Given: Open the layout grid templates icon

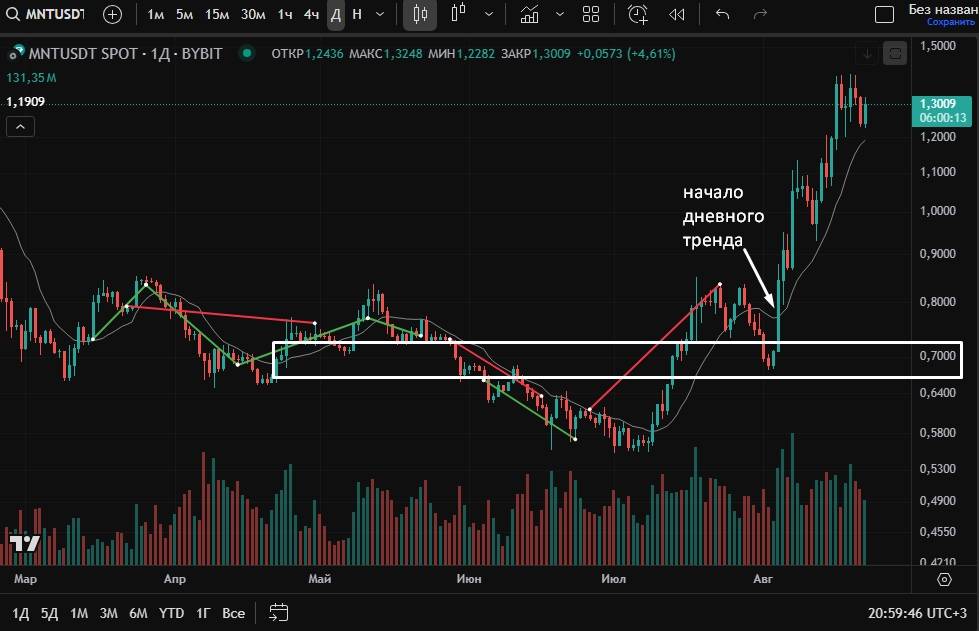Looking at the screenshot, I should point(591,15).
